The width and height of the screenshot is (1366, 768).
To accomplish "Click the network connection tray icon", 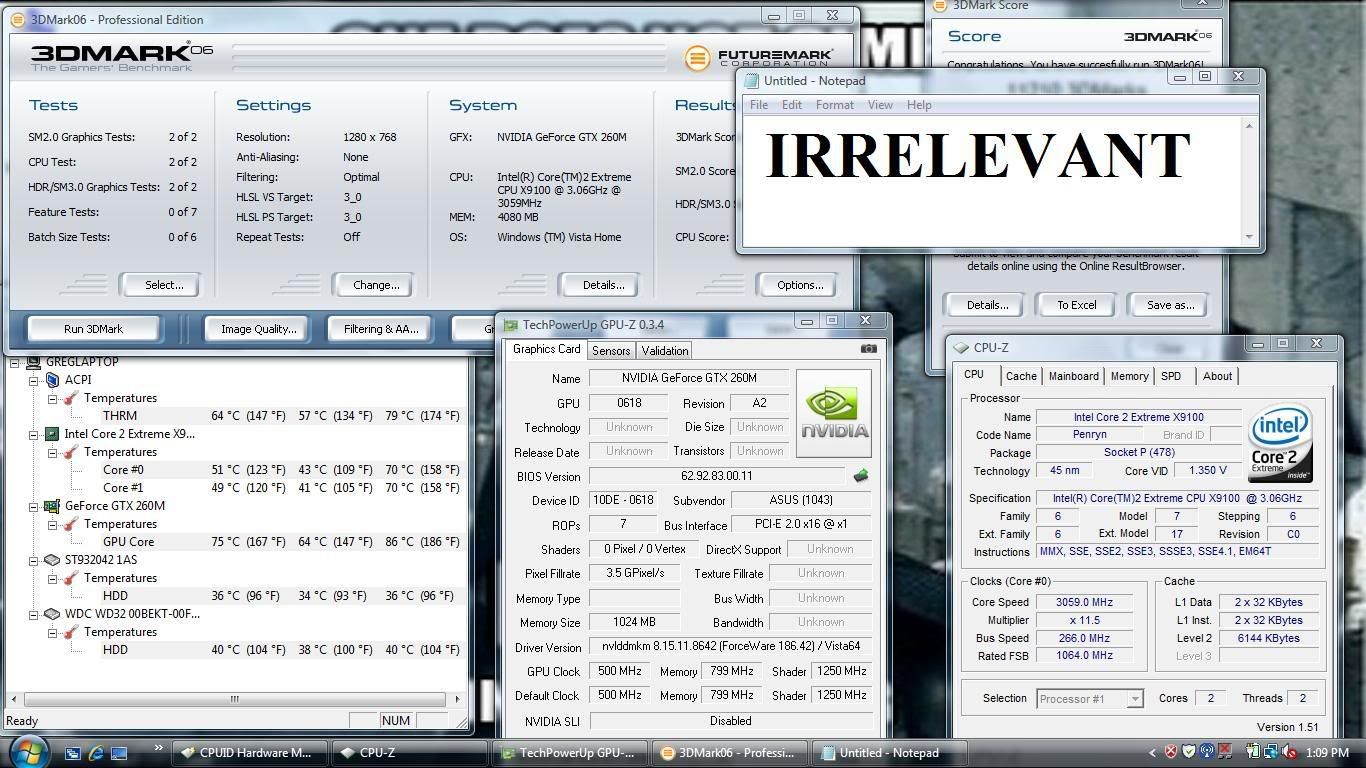I will coord(1271,752).
